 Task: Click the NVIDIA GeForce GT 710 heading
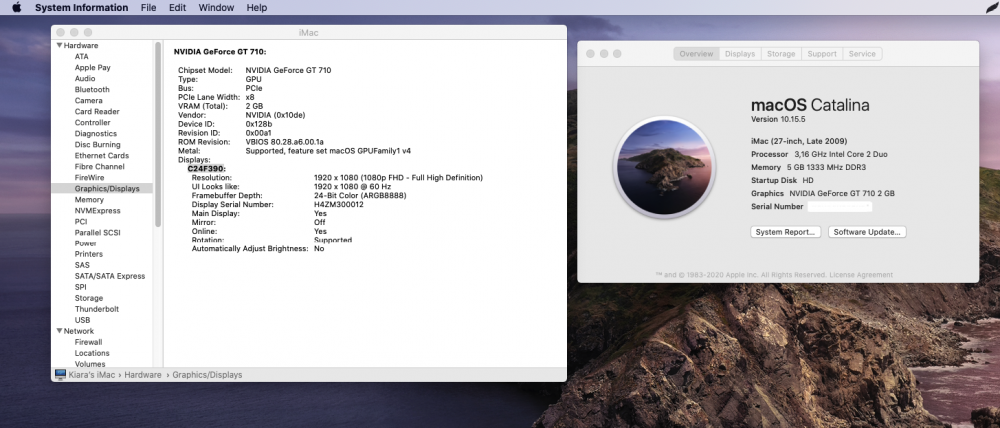click(x=220, y=52)
